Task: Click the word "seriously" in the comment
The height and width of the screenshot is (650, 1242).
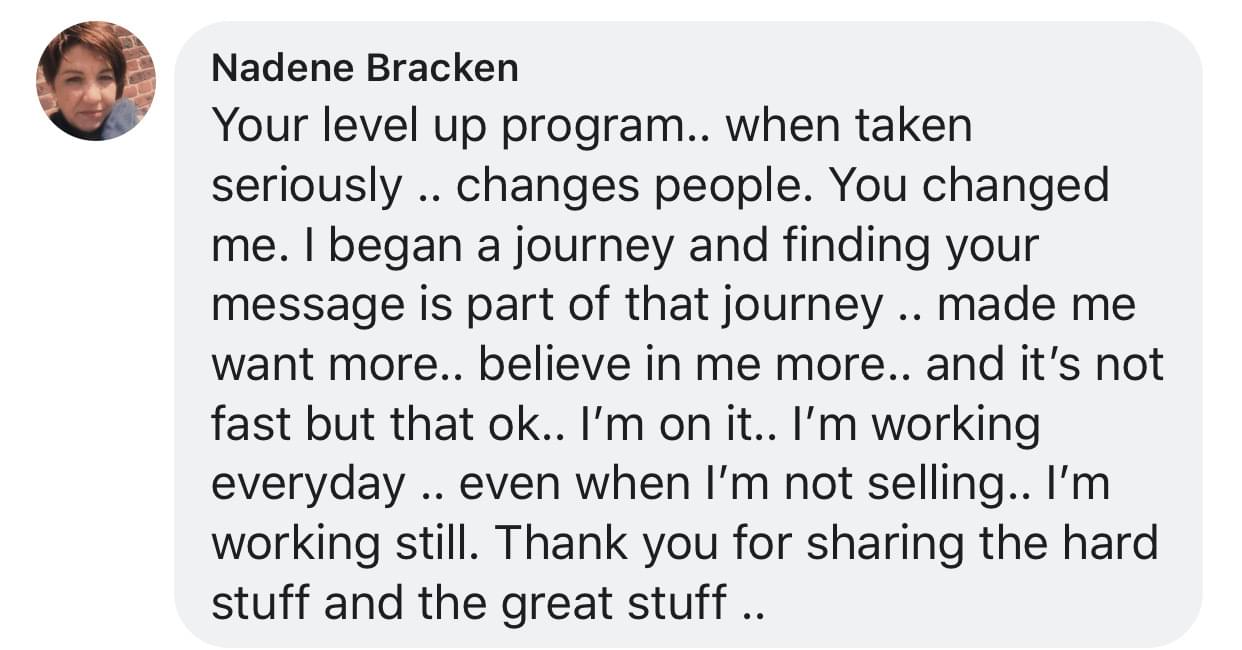Action: pyautogui.click(x=306, y=186)
